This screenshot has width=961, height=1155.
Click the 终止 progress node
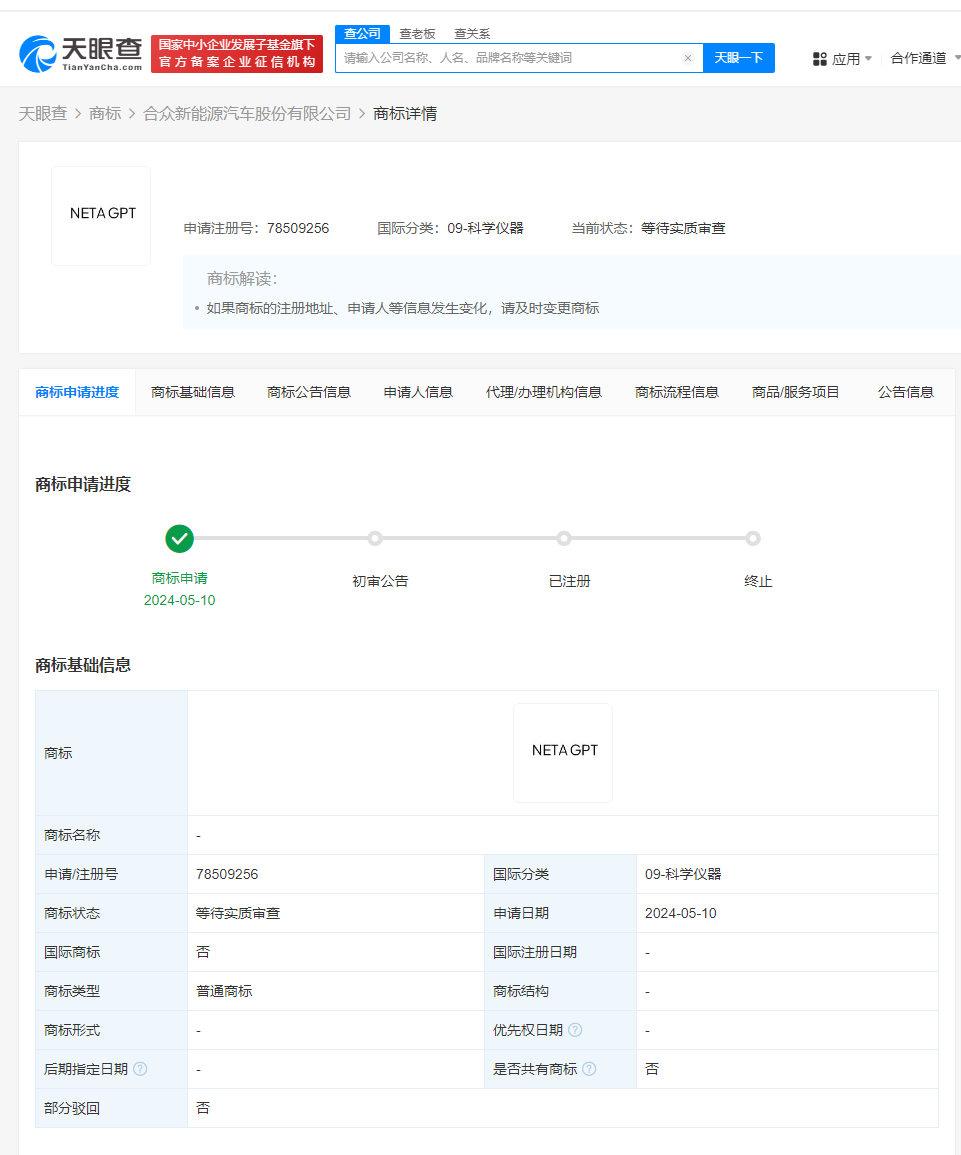pyautogui.click(x=752, y=538)
